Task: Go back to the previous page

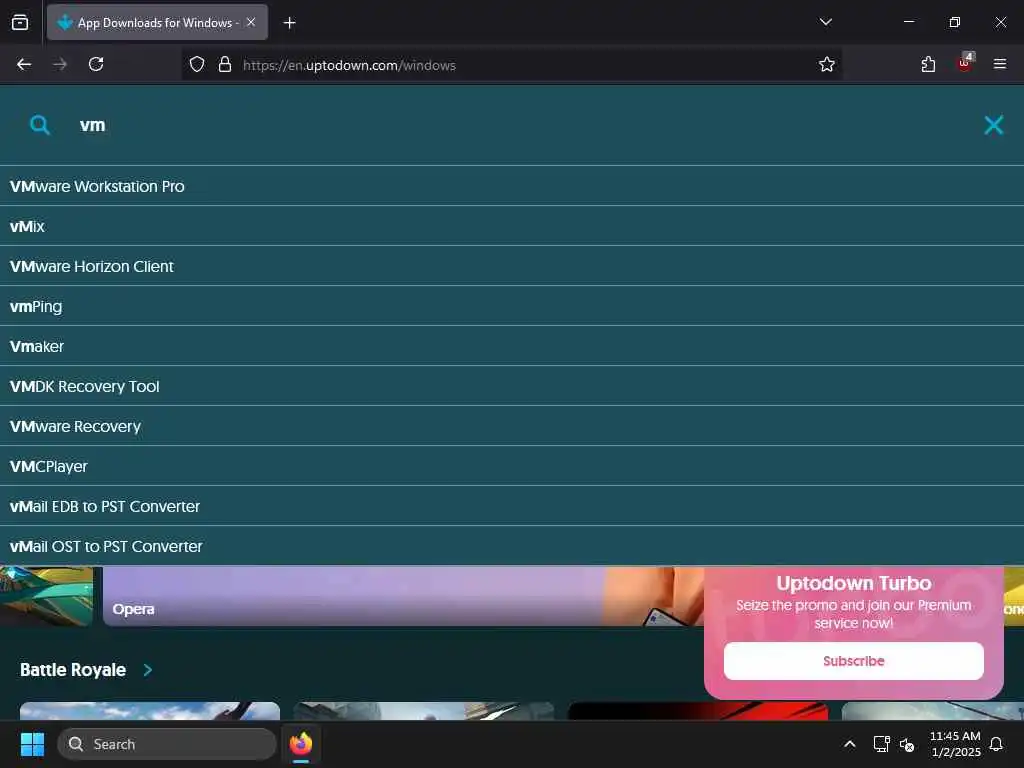Action: click(24, 64)
